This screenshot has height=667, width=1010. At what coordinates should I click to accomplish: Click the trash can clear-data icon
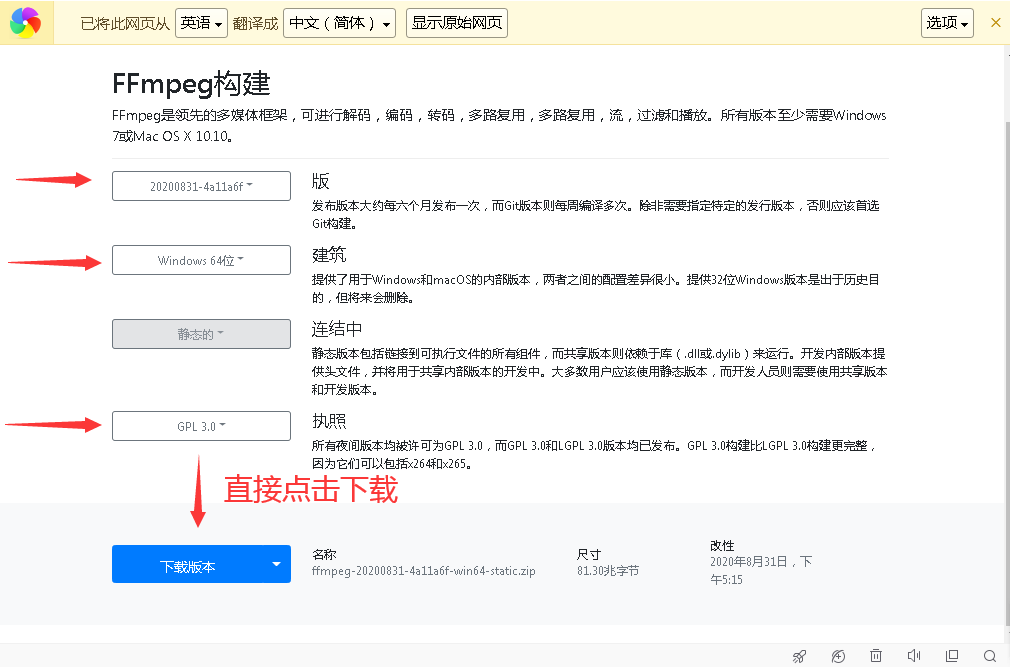876,655
